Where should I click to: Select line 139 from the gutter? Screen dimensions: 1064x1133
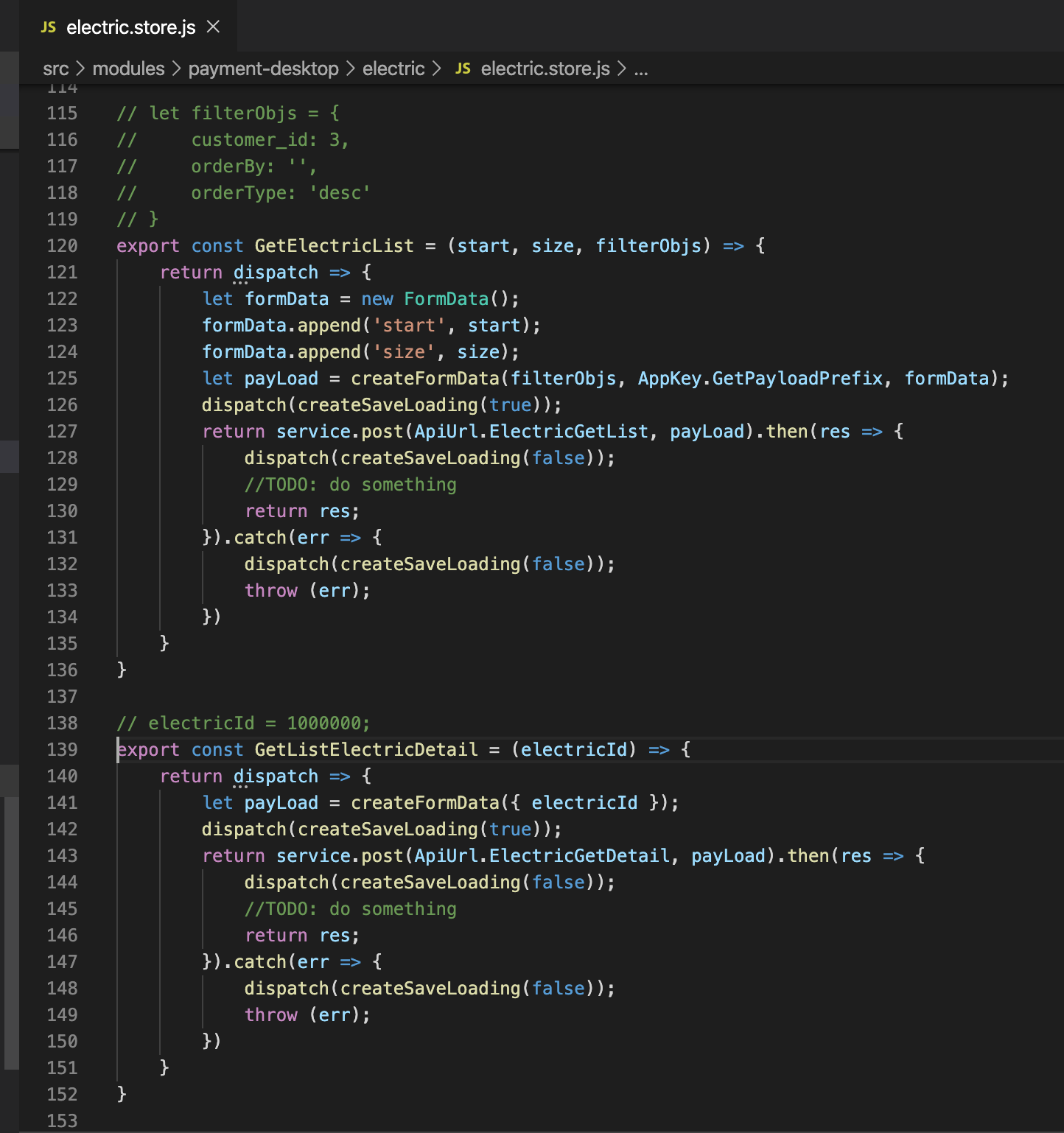click(62, 750)
